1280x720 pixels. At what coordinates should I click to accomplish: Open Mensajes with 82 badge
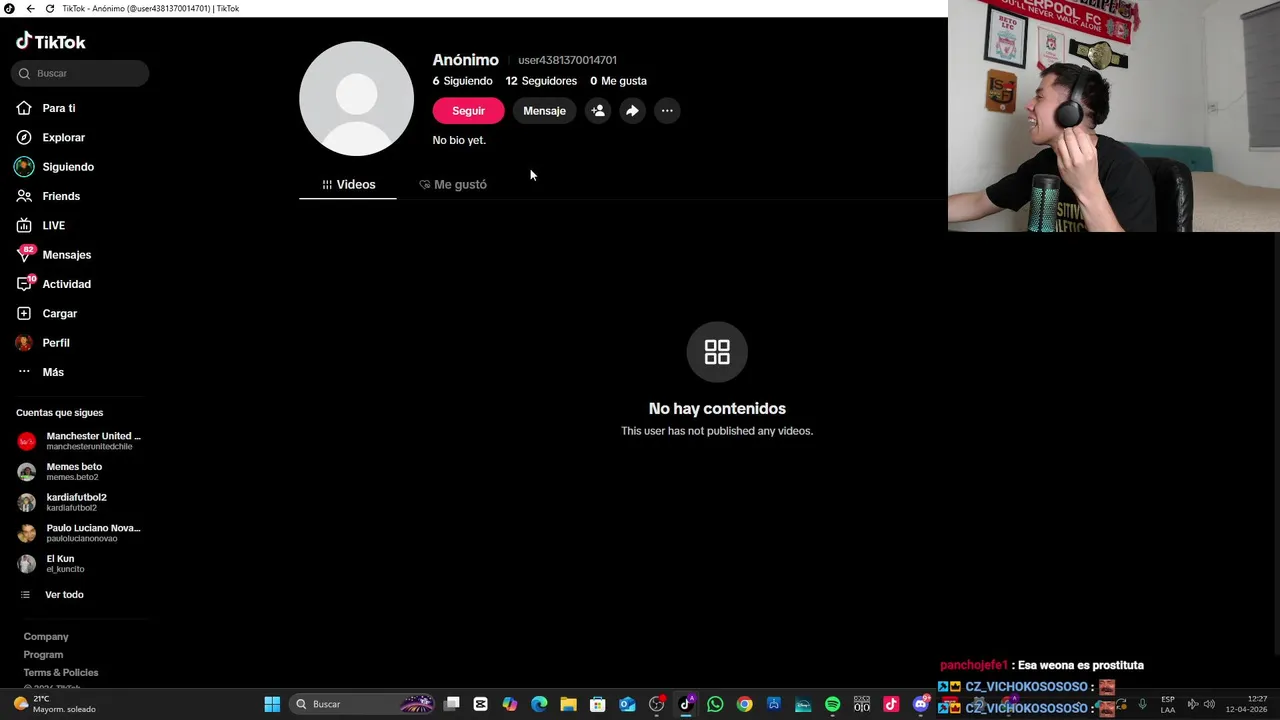(x=66, y=255)
